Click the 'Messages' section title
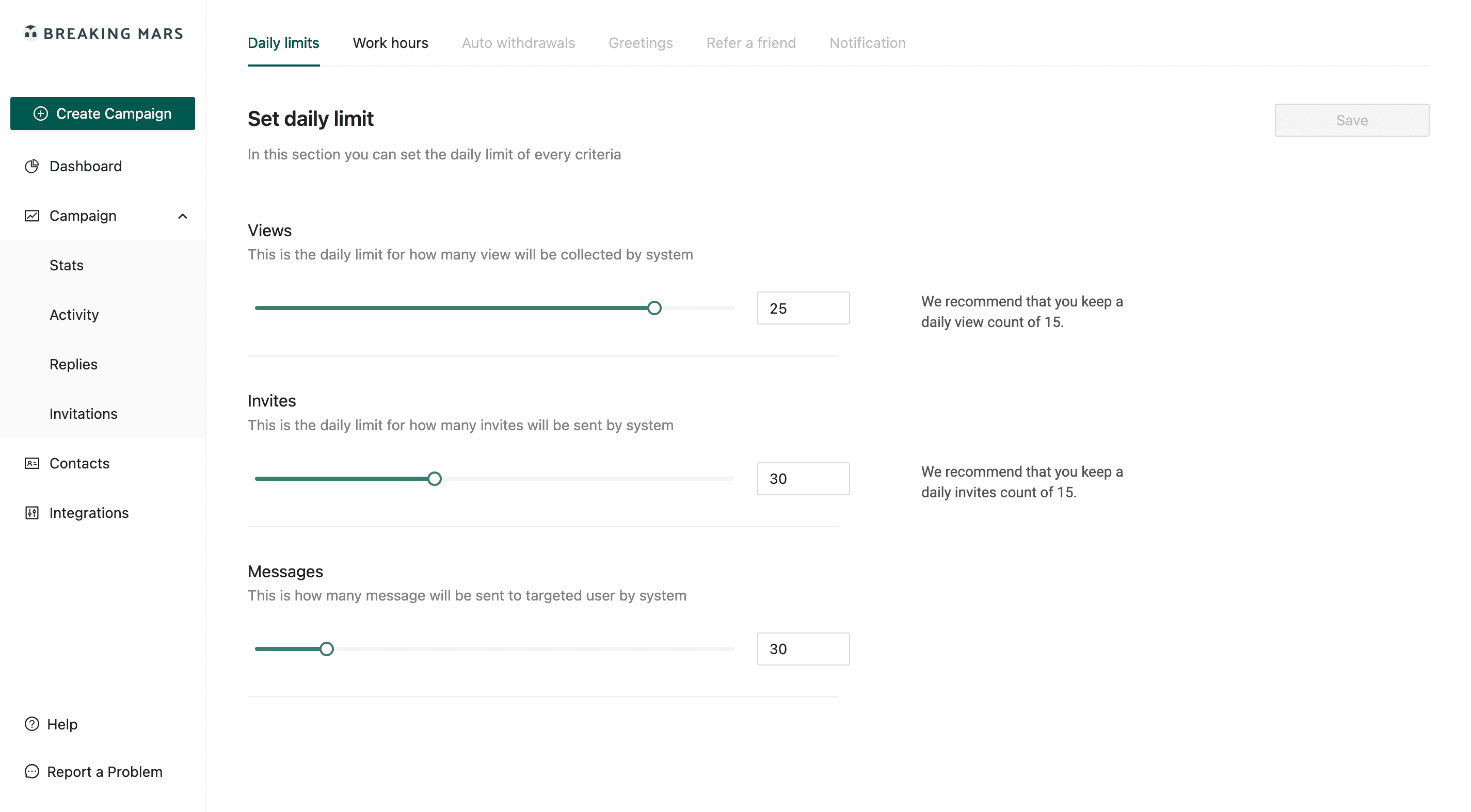This screenshot has width=1471, height=812. [285, 571]
